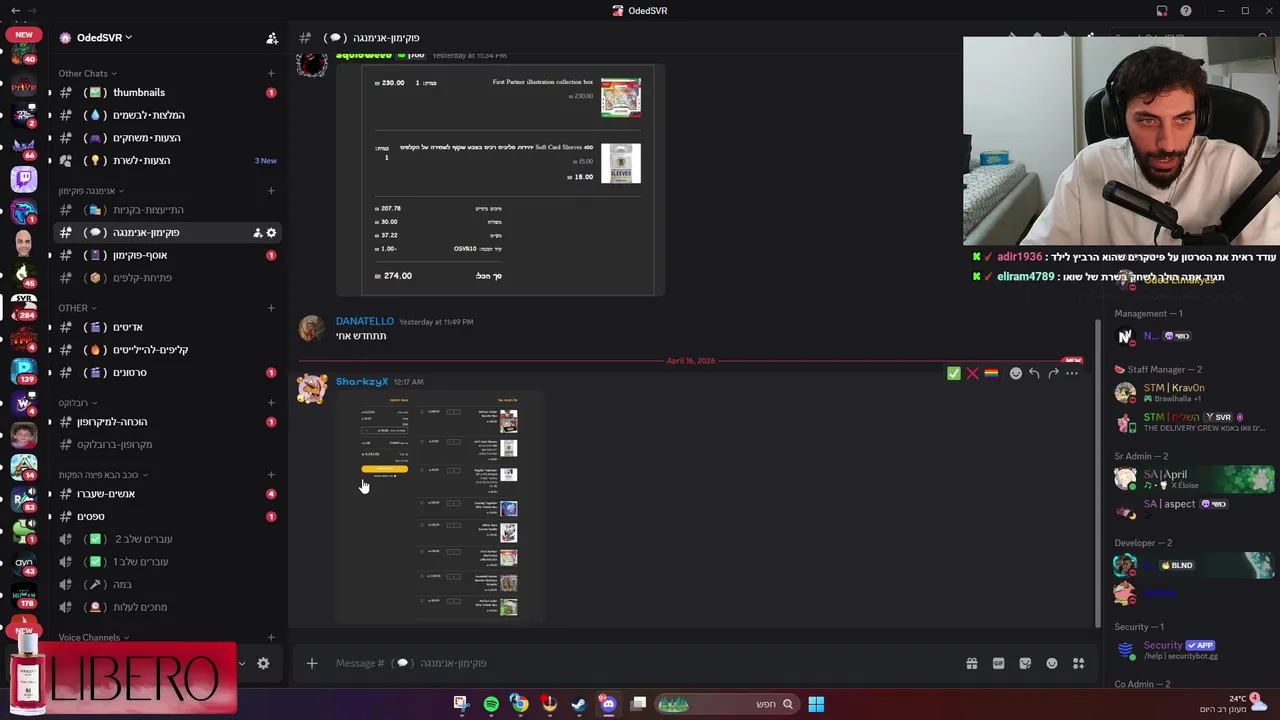
Task: Click the invite members icon beside OdedSVR
Action: tap(272, 38)
